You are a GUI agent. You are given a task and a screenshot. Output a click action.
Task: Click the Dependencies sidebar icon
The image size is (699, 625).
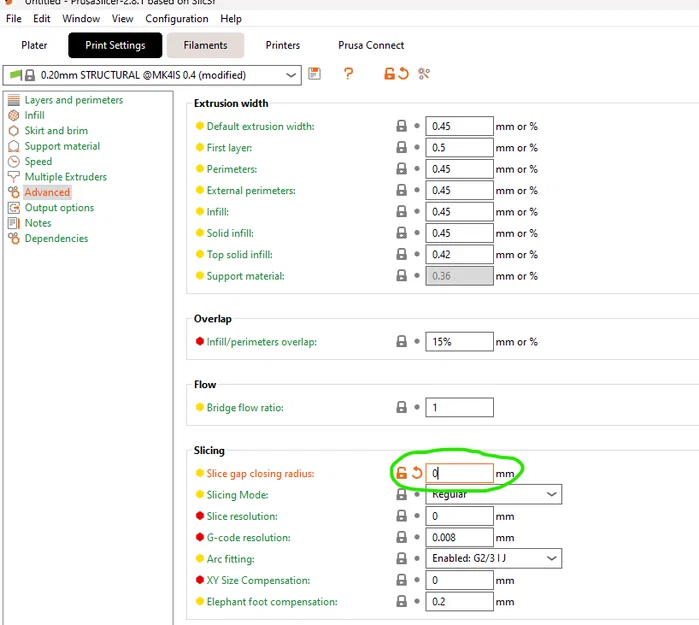[14, 238]
